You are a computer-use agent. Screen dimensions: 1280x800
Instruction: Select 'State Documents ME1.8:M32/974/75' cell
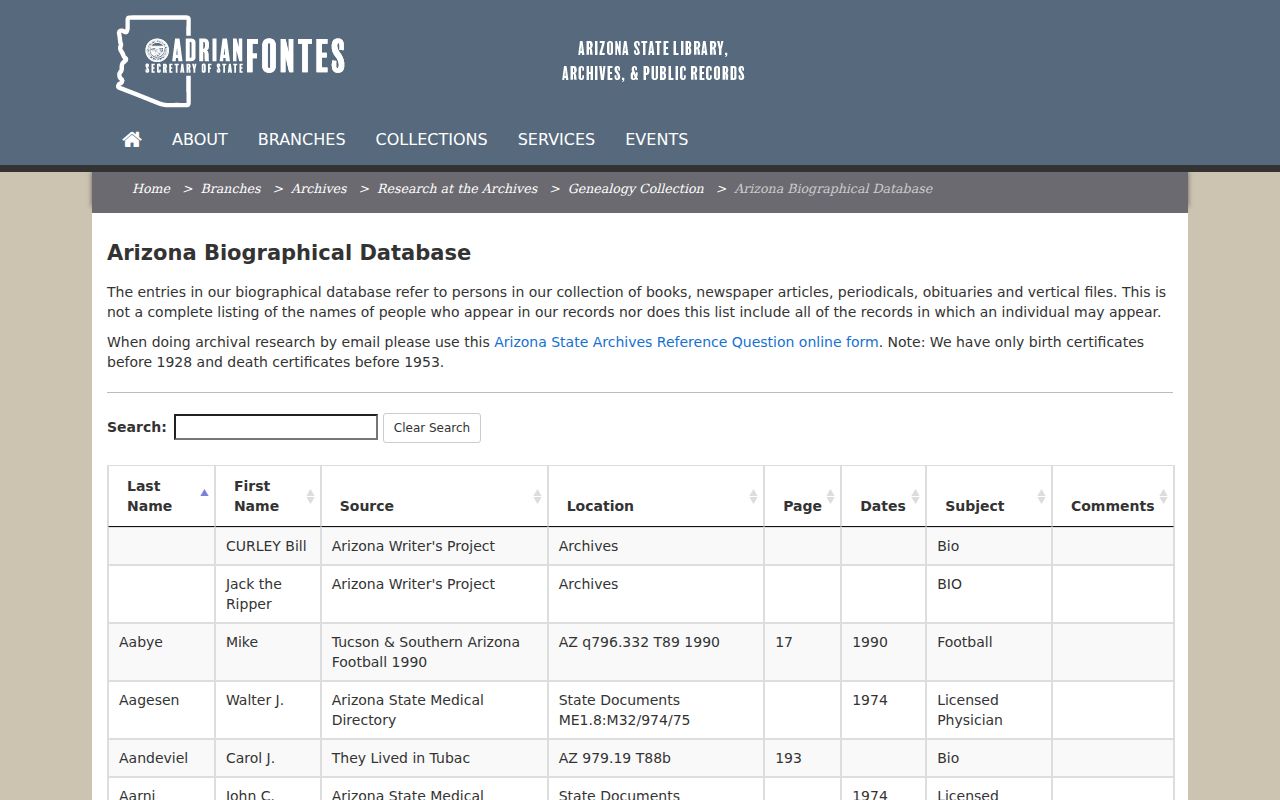click(656, 710)
